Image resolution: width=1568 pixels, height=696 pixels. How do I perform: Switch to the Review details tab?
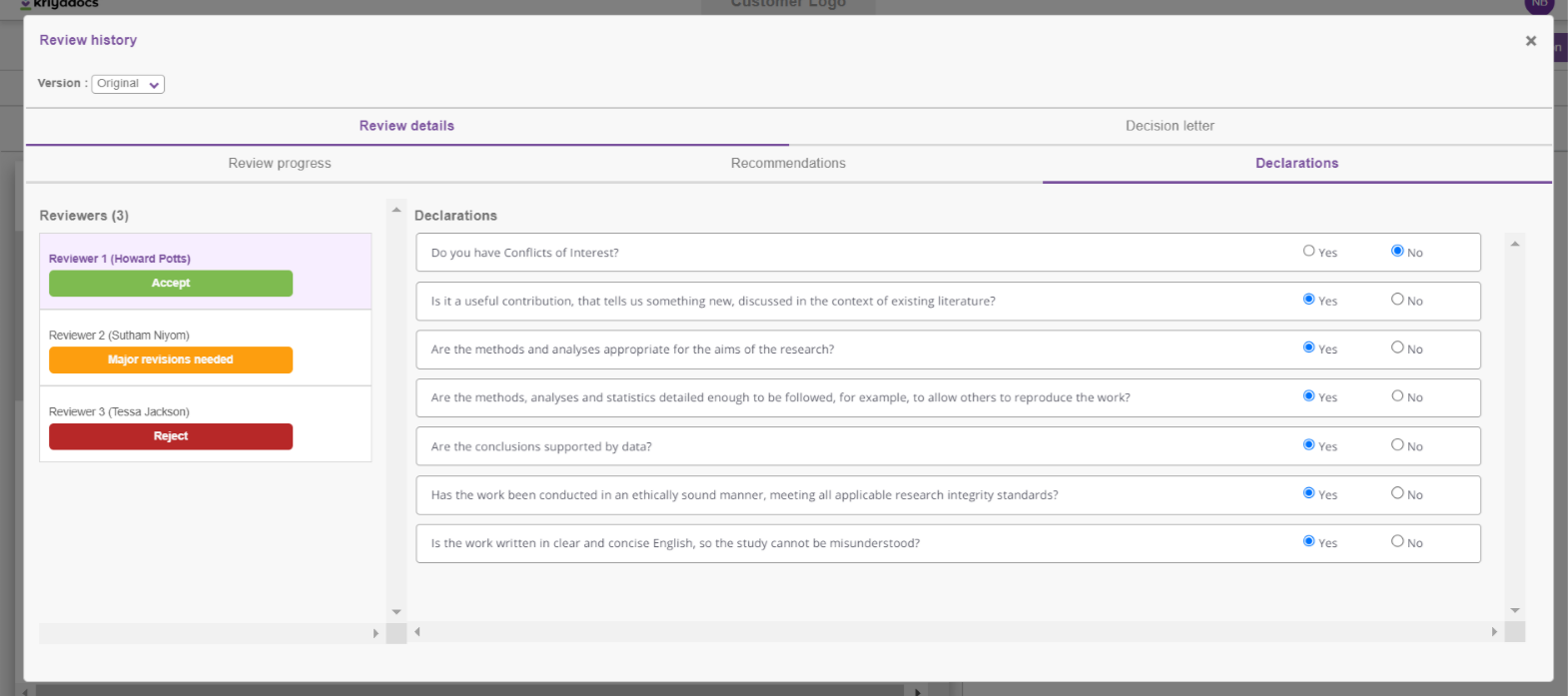click(406, 126)
